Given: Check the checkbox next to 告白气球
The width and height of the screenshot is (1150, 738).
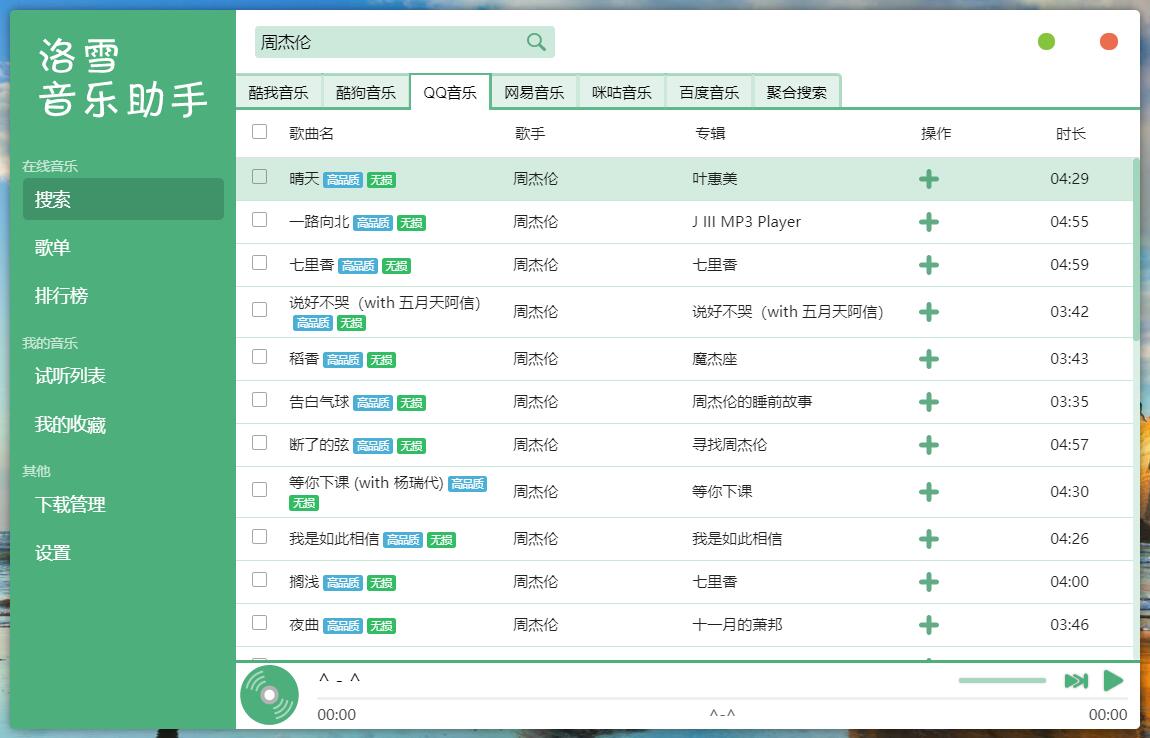Looking at the screenshot, I should tap(259, 401).
